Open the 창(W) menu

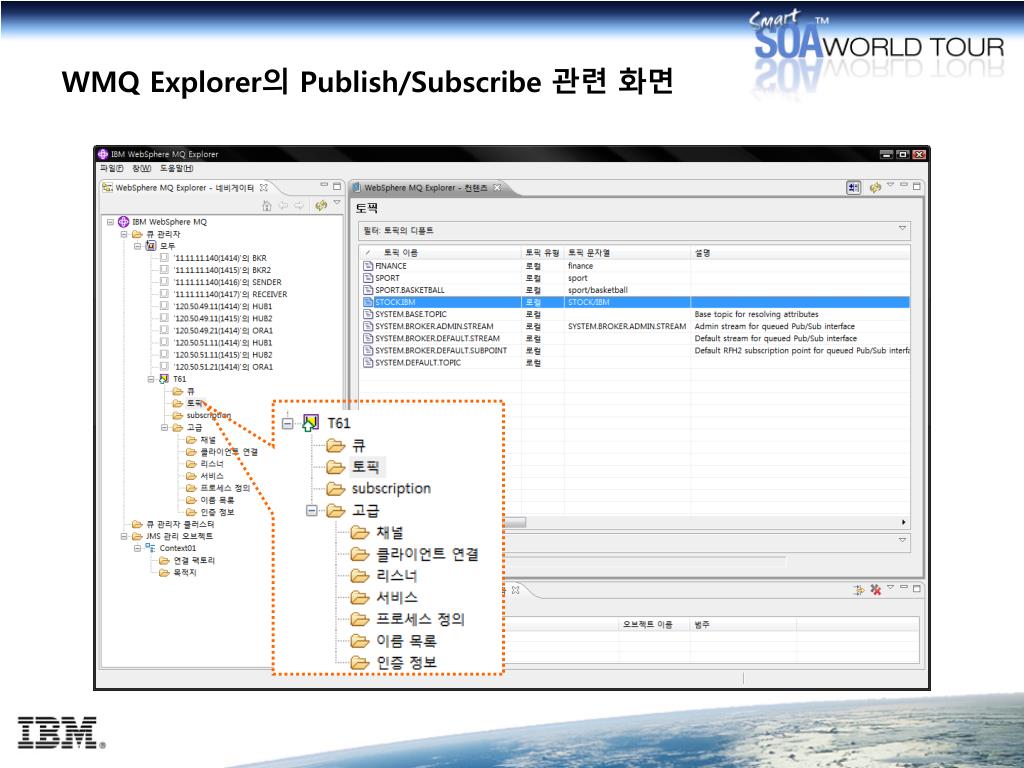[x=142, y=168]
